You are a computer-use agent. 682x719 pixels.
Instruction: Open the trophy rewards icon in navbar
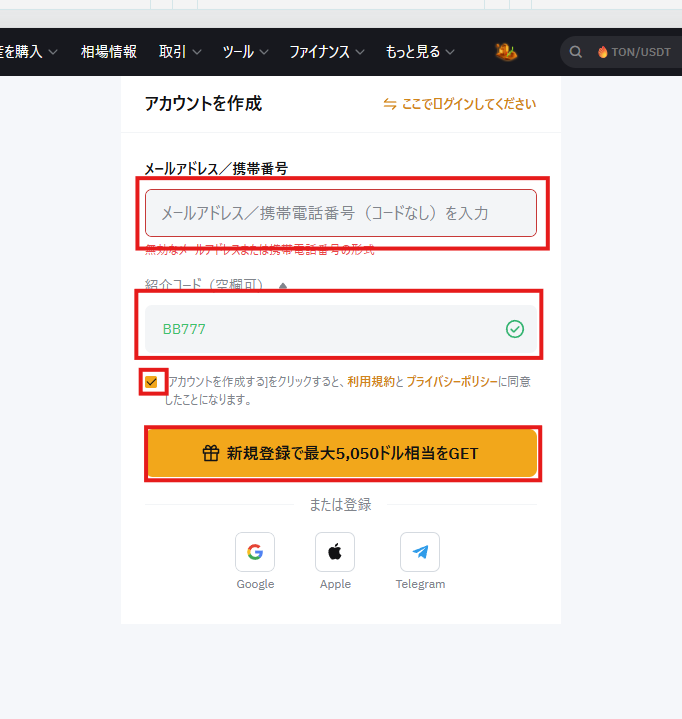pos(506,52)
